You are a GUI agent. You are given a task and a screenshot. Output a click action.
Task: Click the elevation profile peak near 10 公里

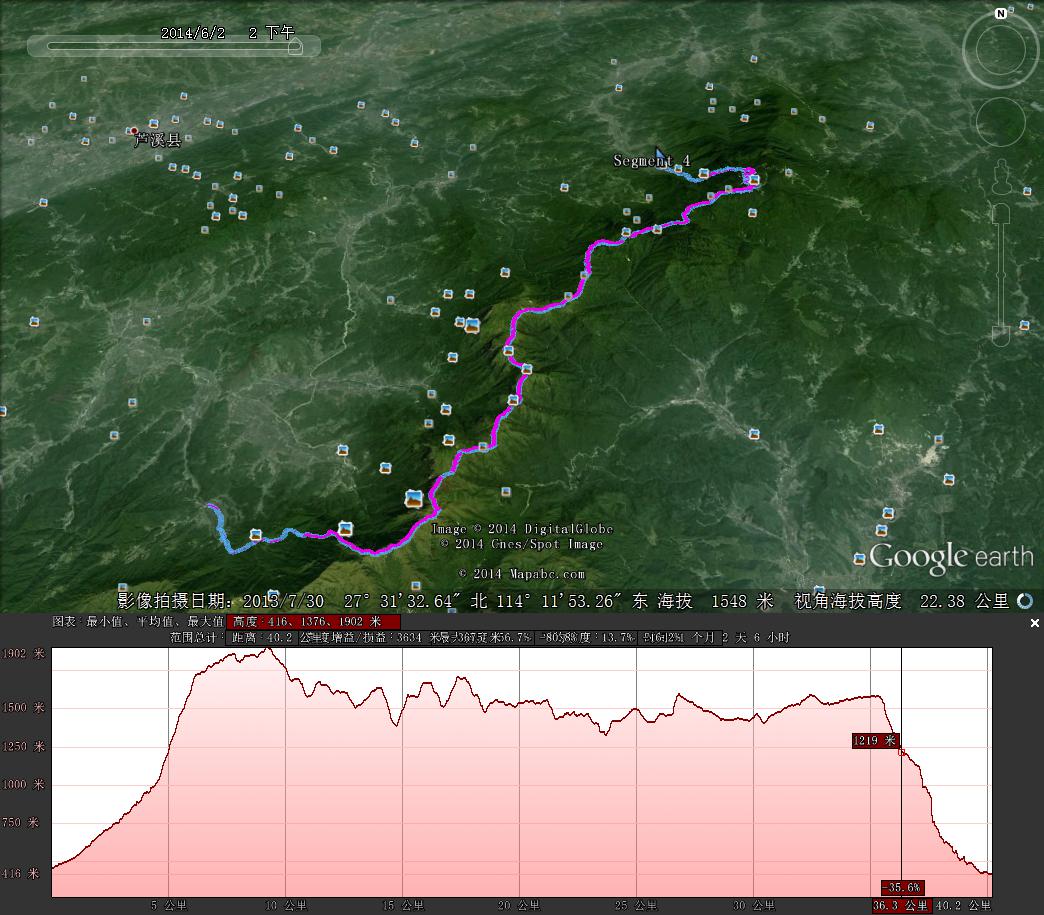click(267, 650)
